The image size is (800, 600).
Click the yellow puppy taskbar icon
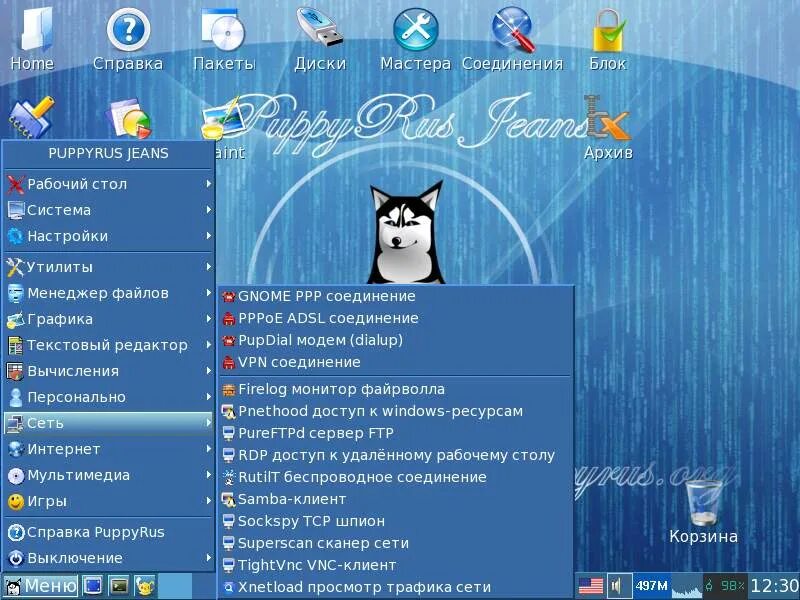[x=145, y=586]
